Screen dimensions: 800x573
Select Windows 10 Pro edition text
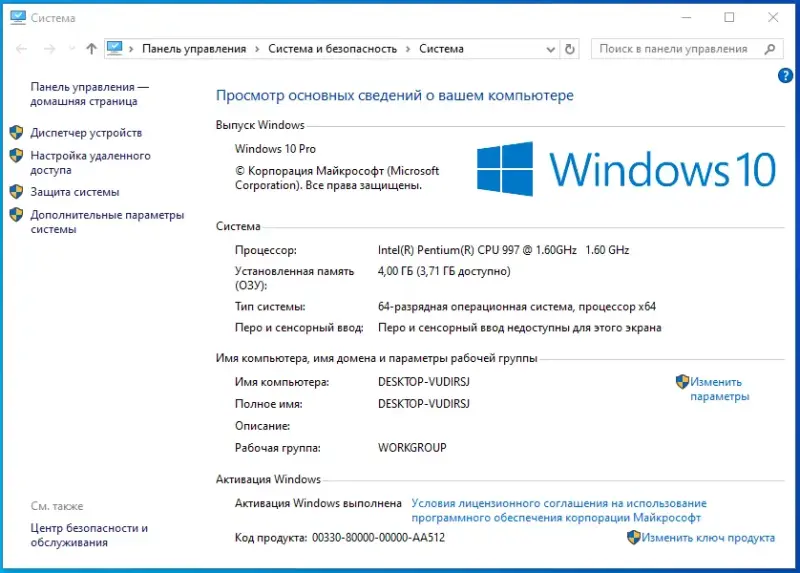click(276, 149)
